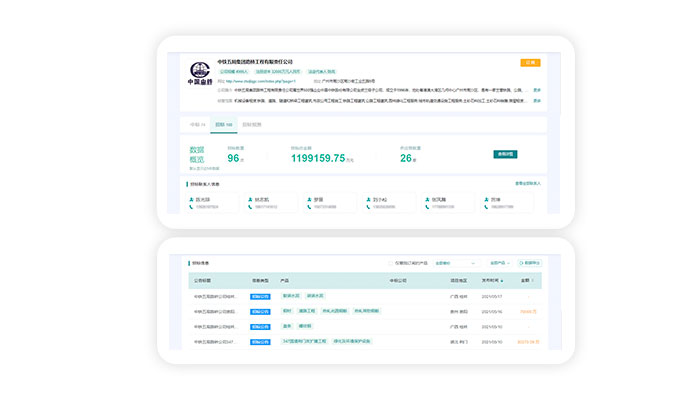Switch to the 中标 74 tab
Image resolution: width=688 pixels, height=408 pixels.
[197, 125]
